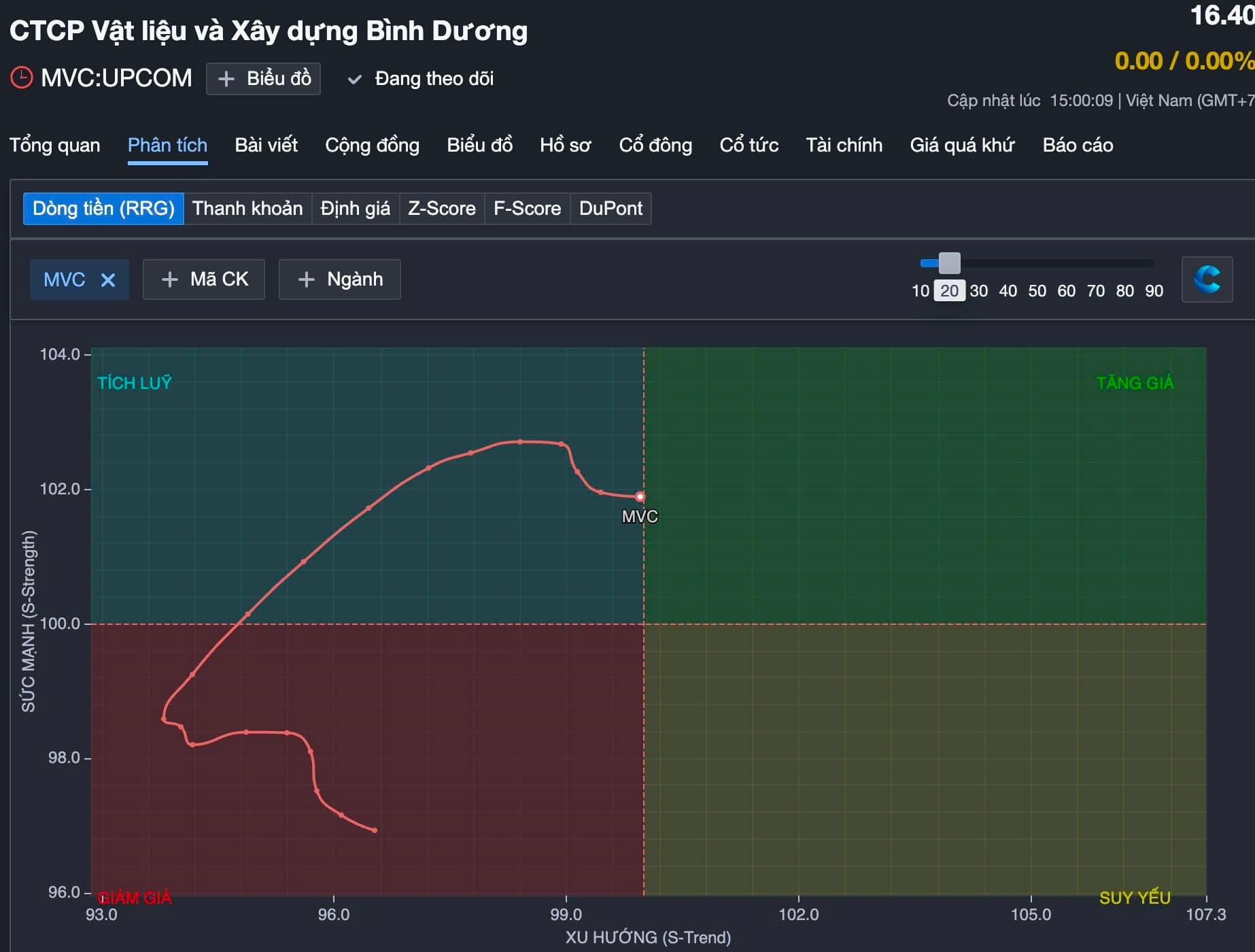
Task: Open the Tài chính tab
Action: [844, 145]
